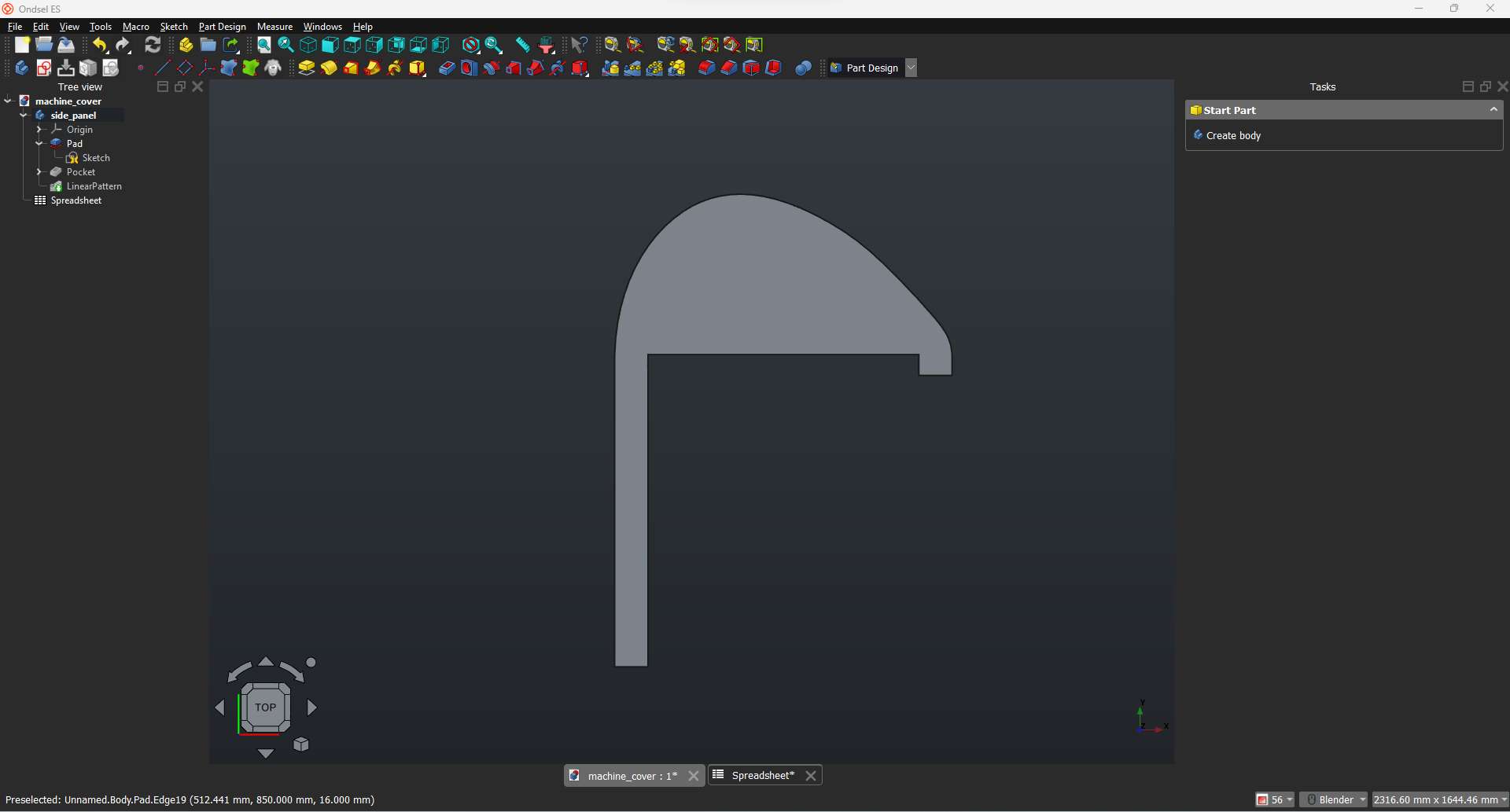Select Sketch in the tree view
The height and width of the screenshot is (812, 1510).
pos(96,158)
